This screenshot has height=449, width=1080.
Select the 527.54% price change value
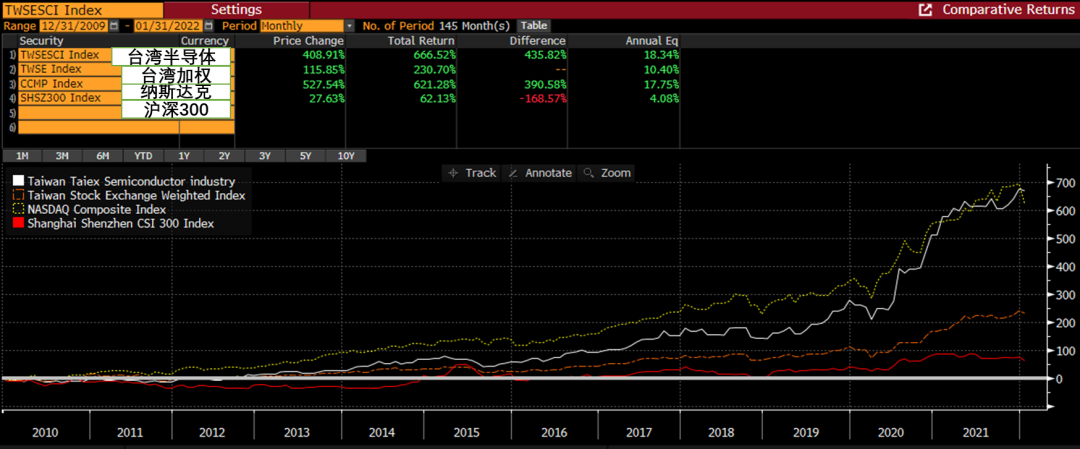click(x=322, y=84)
